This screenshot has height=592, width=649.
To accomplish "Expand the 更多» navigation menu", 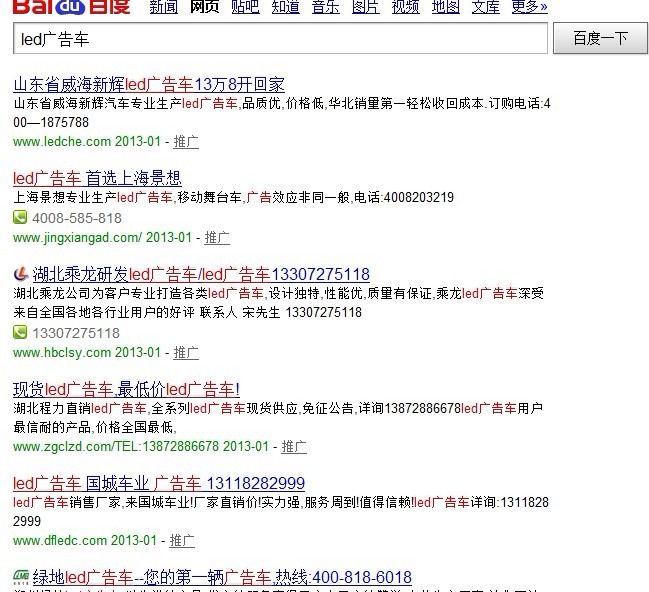I will pyautogui.click(x=529, y=8).
